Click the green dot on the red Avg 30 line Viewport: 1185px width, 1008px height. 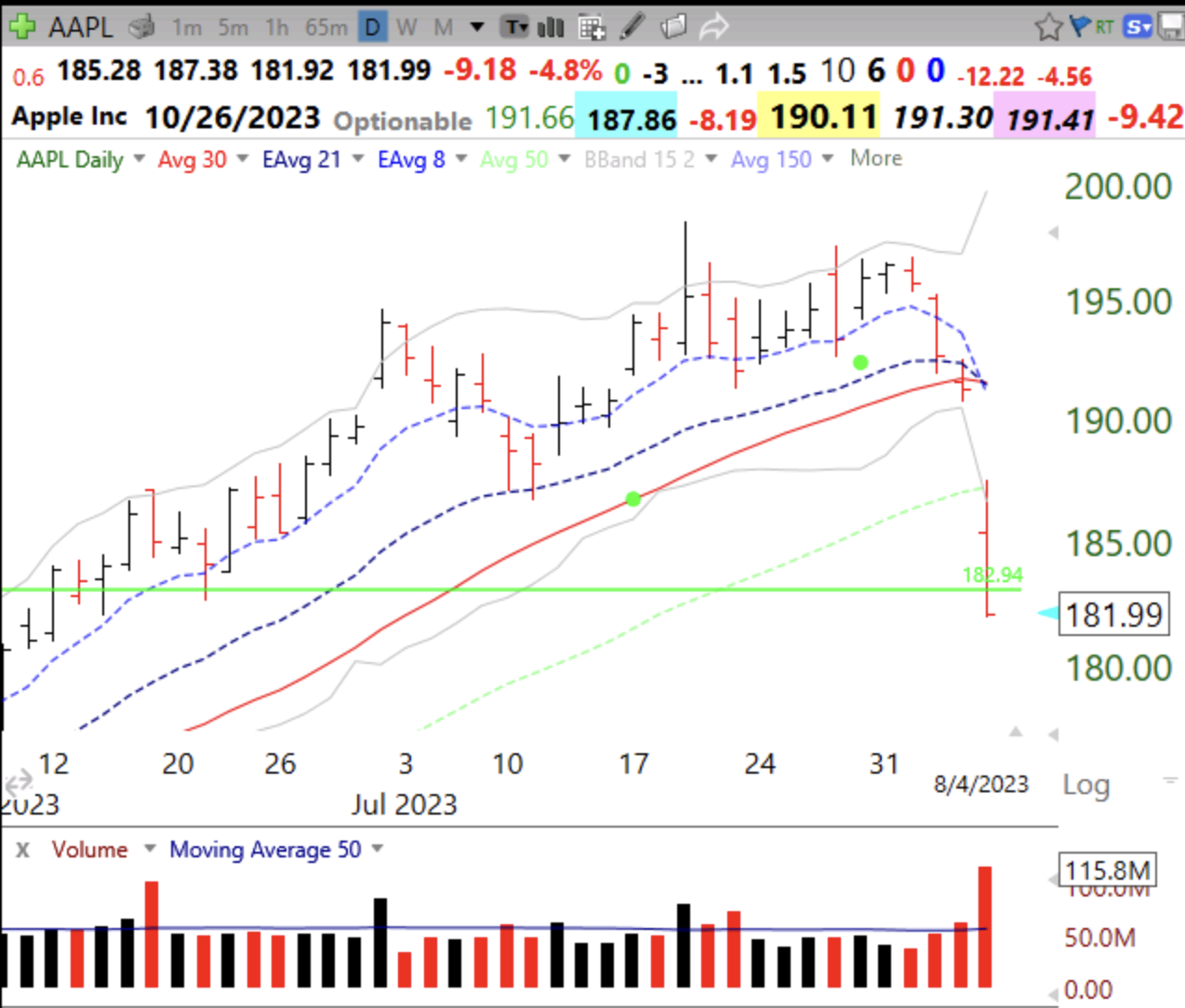tap(633, 499)
